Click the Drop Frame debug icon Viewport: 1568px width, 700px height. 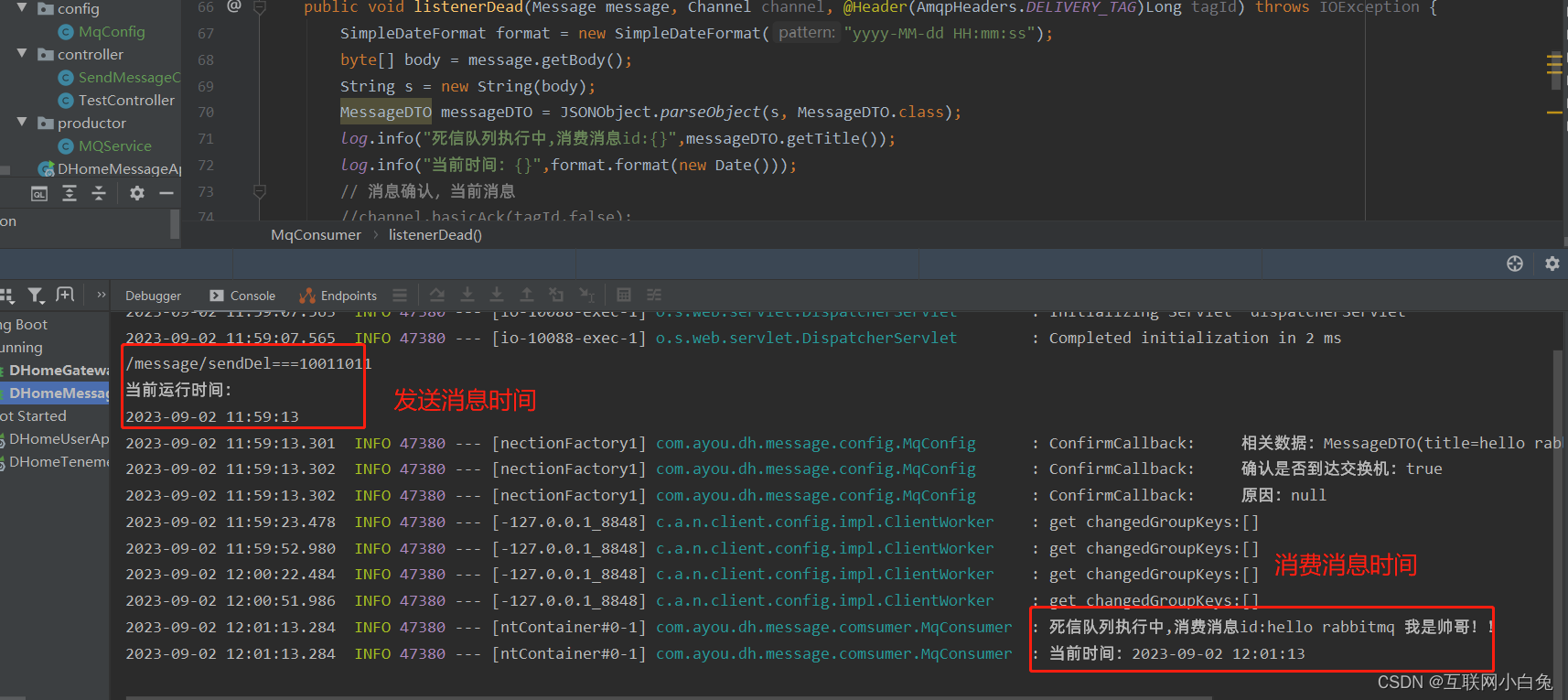(x=556, y=295)
